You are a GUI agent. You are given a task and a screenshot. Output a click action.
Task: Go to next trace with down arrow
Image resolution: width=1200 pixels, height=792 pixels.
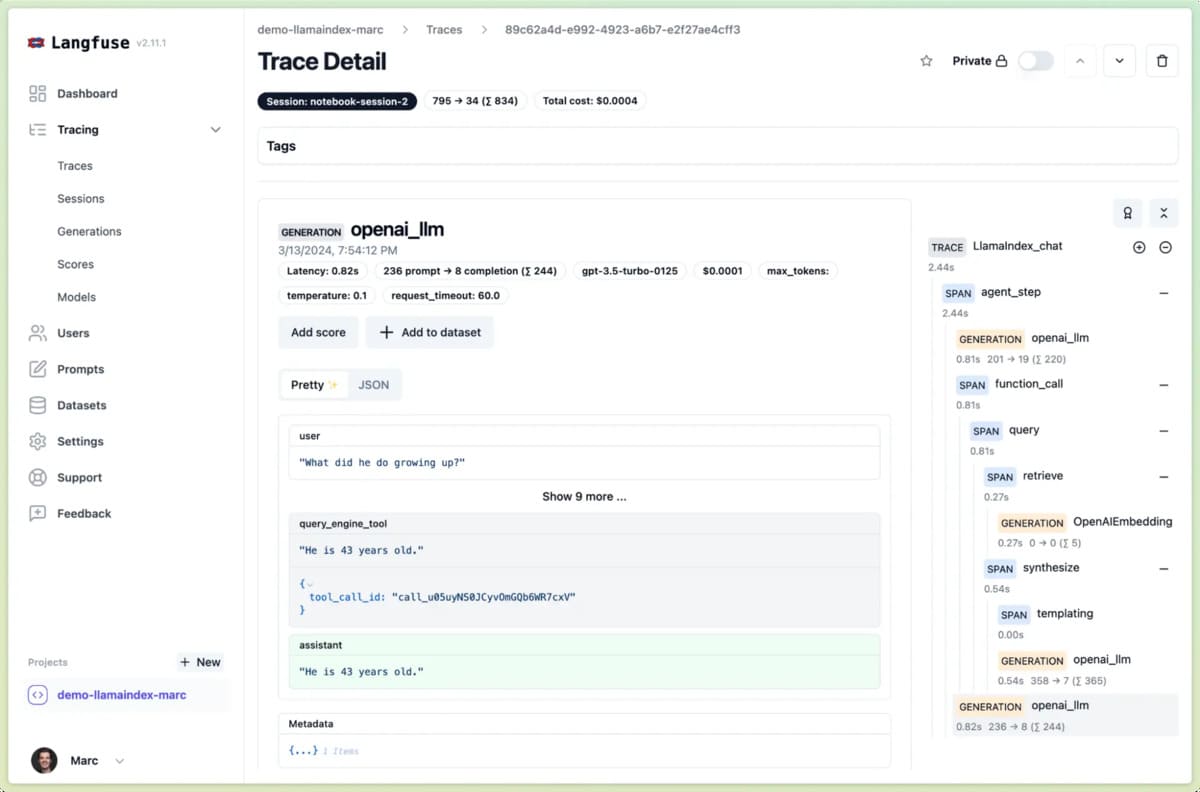1119,61
